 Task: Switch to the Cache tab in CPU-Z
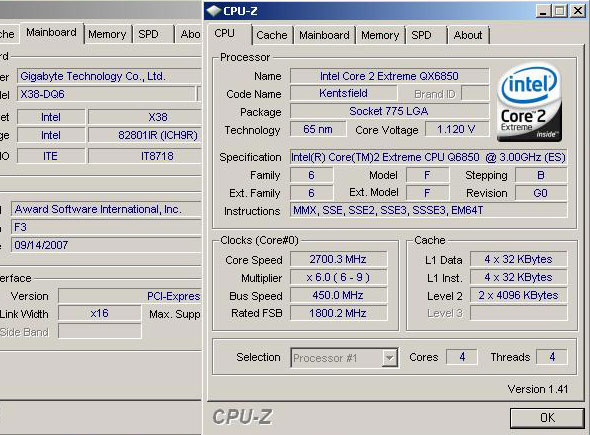tap(272, 35)
